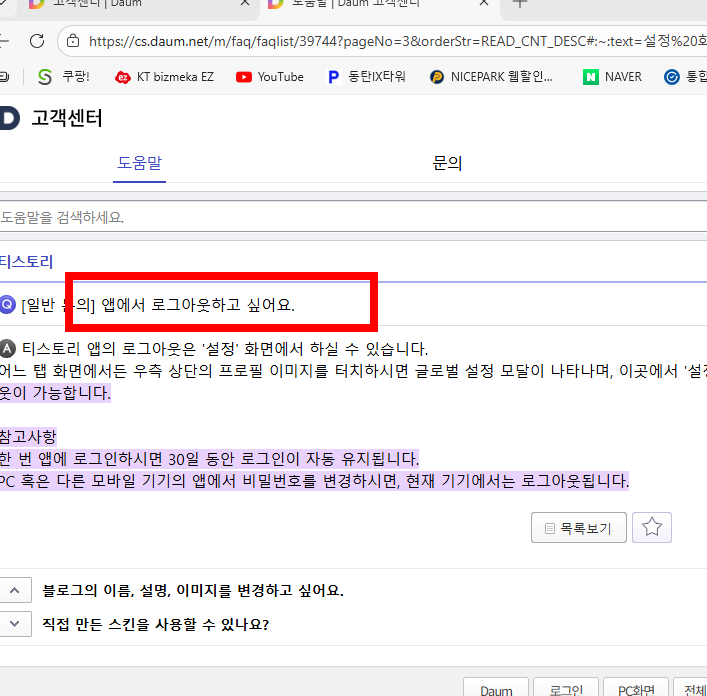Bookmark this FAQ with the star icon

(652, 527)
